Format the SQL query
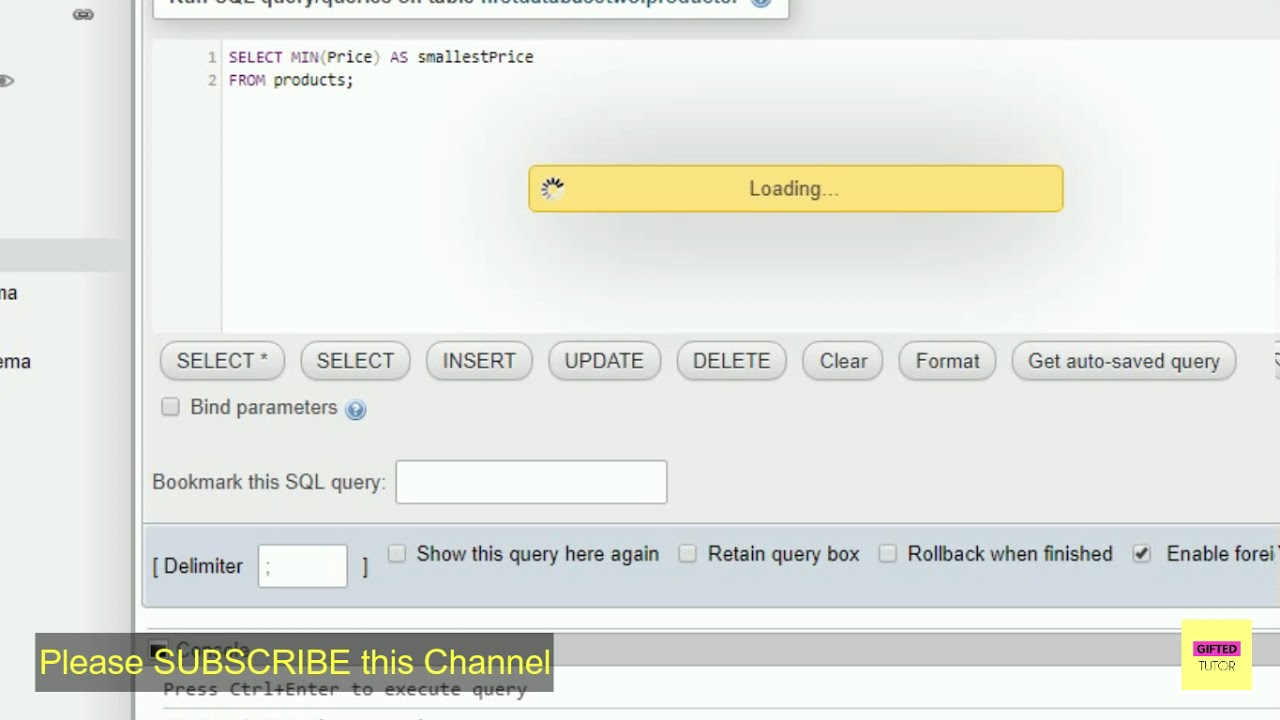 pos(947,361)
